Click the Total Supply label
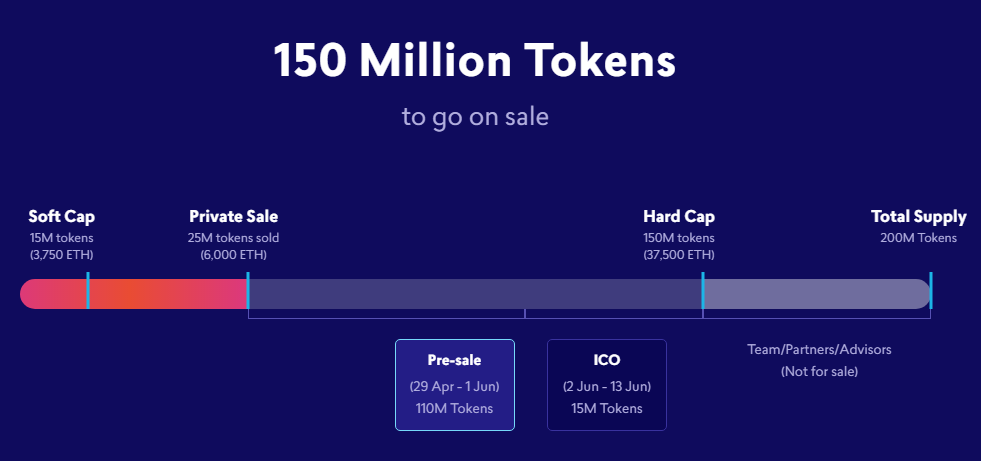 click(918, 216)
